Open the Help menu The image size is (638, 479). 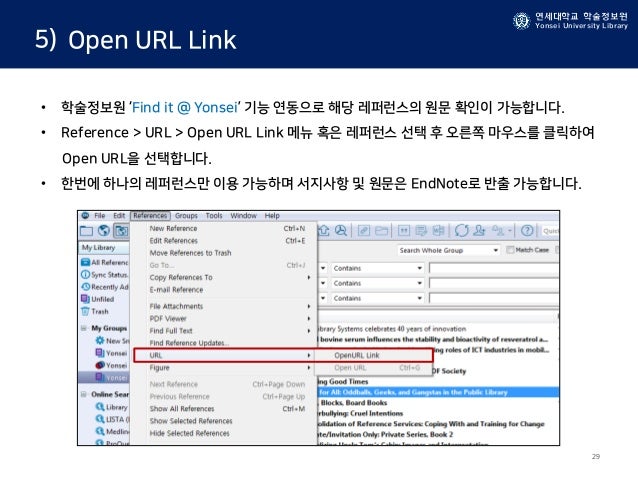coord(272,216)
